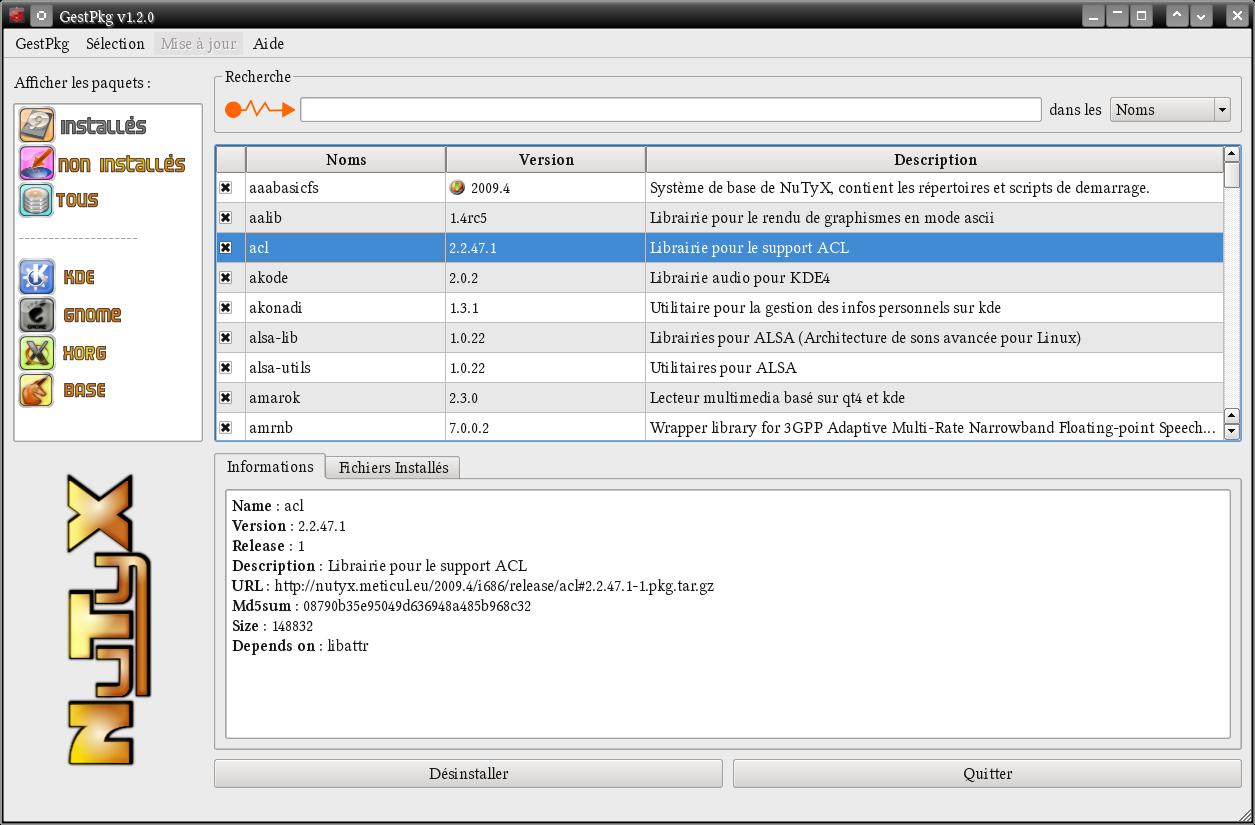Click the NuTyX logo image
The image size is (1255, 825).
tap(107, 620)
